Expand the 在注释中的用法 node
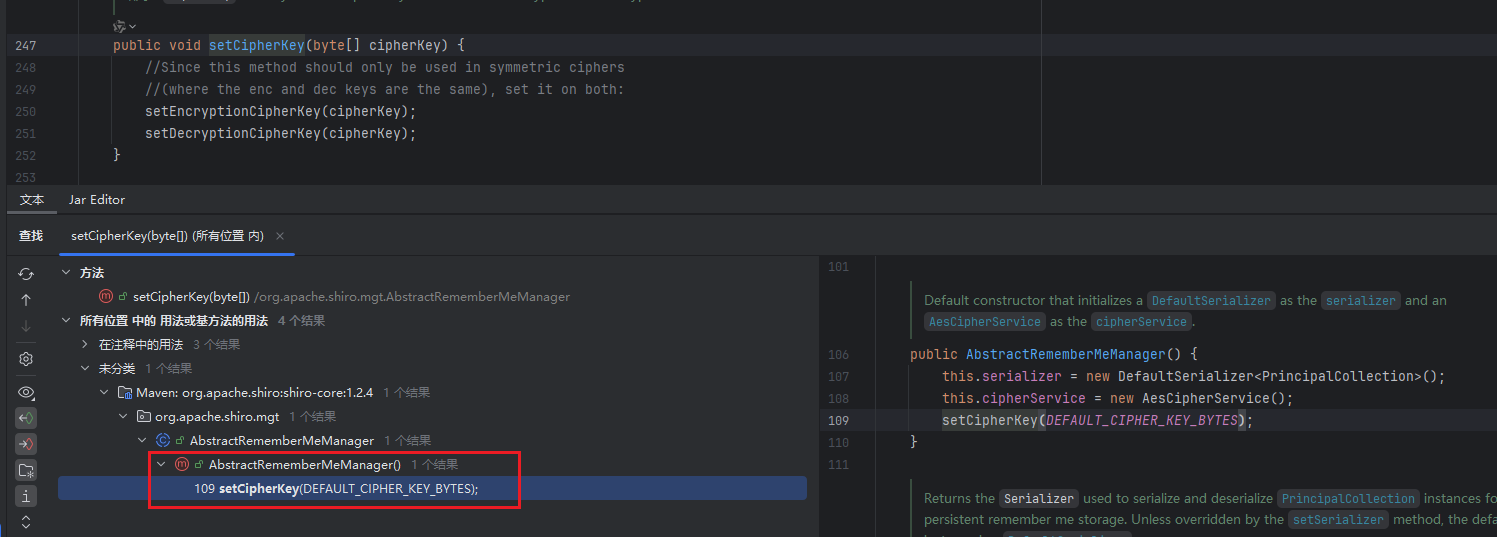 [x=85, y=344]
